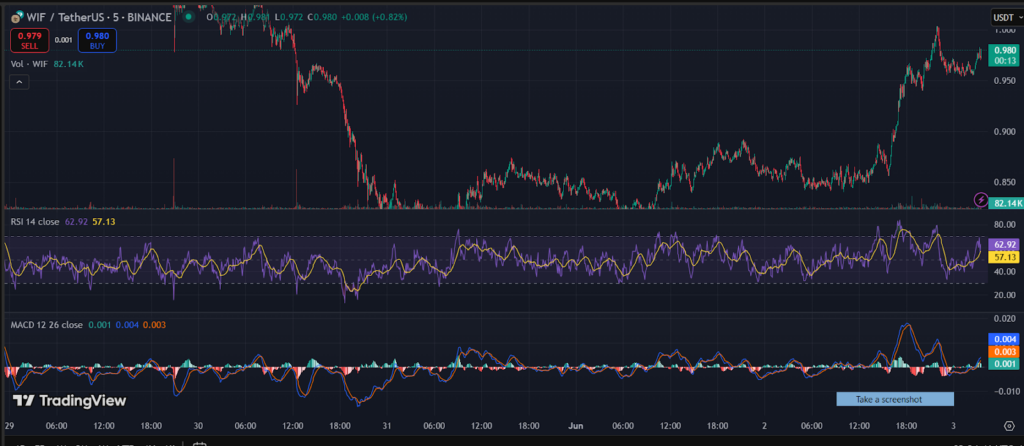1024x446 pixels.
Task: Click the TradingView logo
Action: [x=68, y=401]
